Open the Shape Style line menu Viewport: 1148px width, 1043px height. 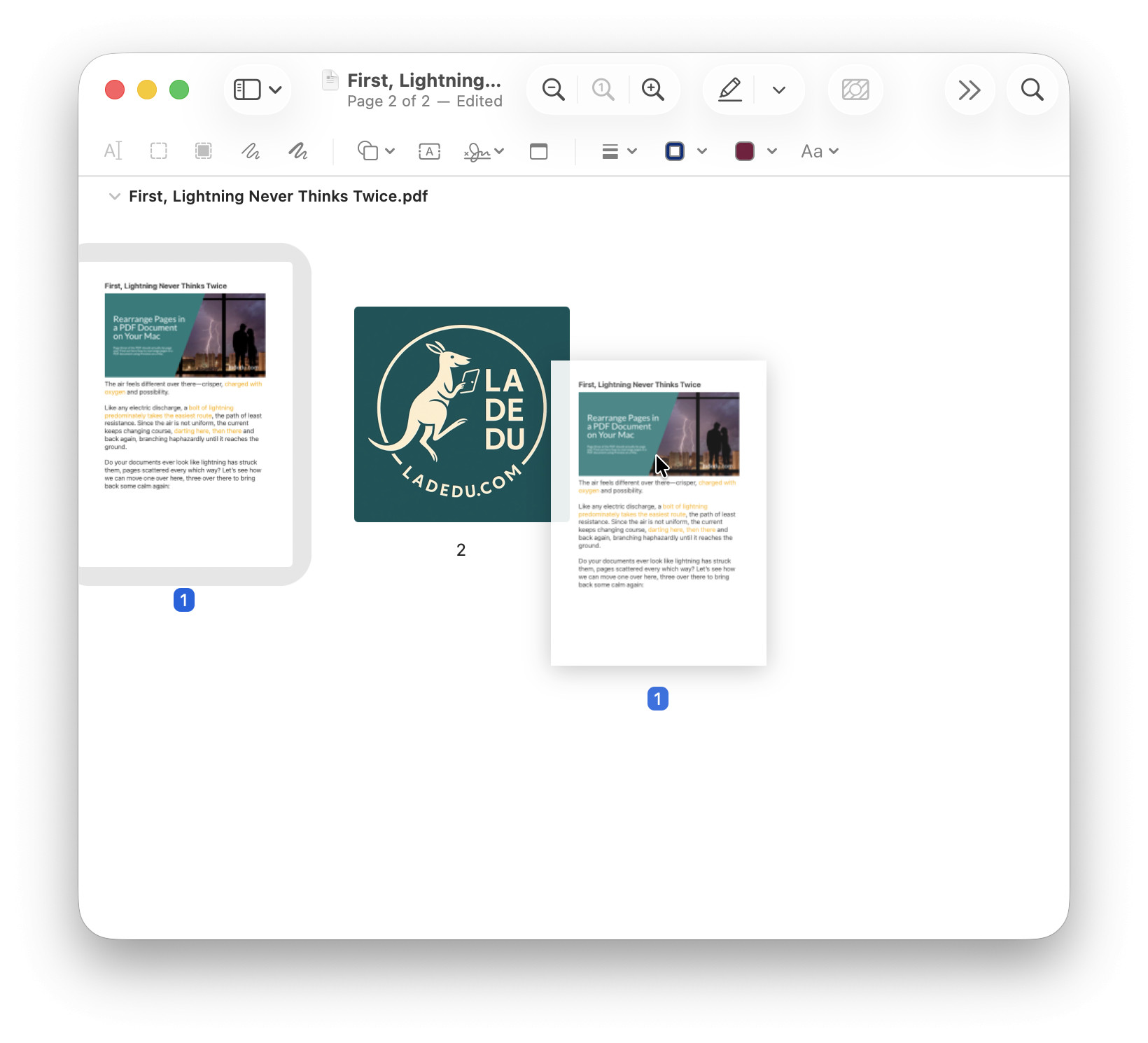click(x=619, y=151)
